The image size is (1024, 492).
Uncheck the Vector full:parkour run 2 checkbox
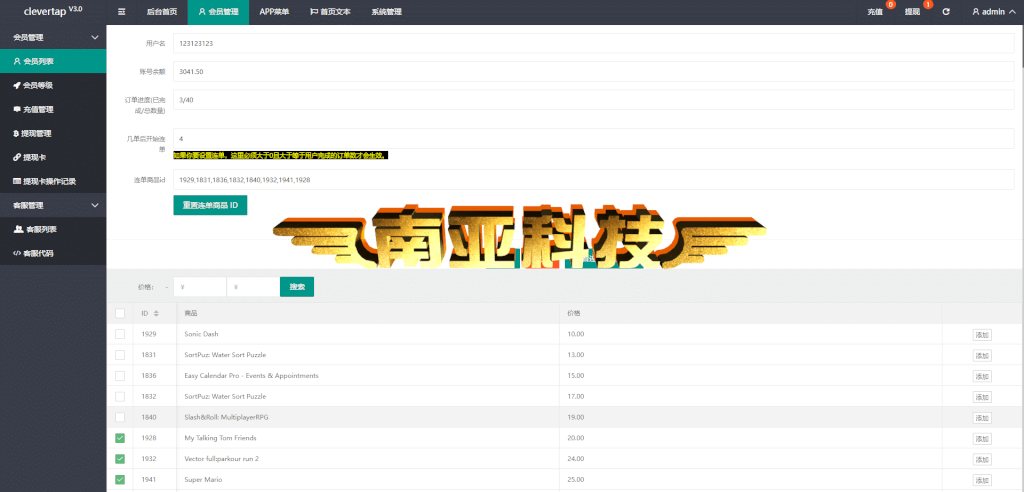tap(120, 459)
